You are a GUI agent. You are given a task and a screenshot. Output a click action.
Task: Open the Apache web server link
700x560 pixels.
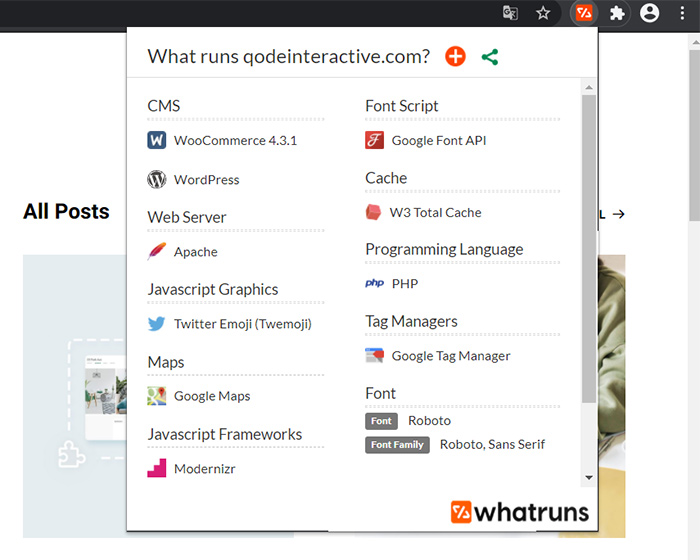pos(196,252)
